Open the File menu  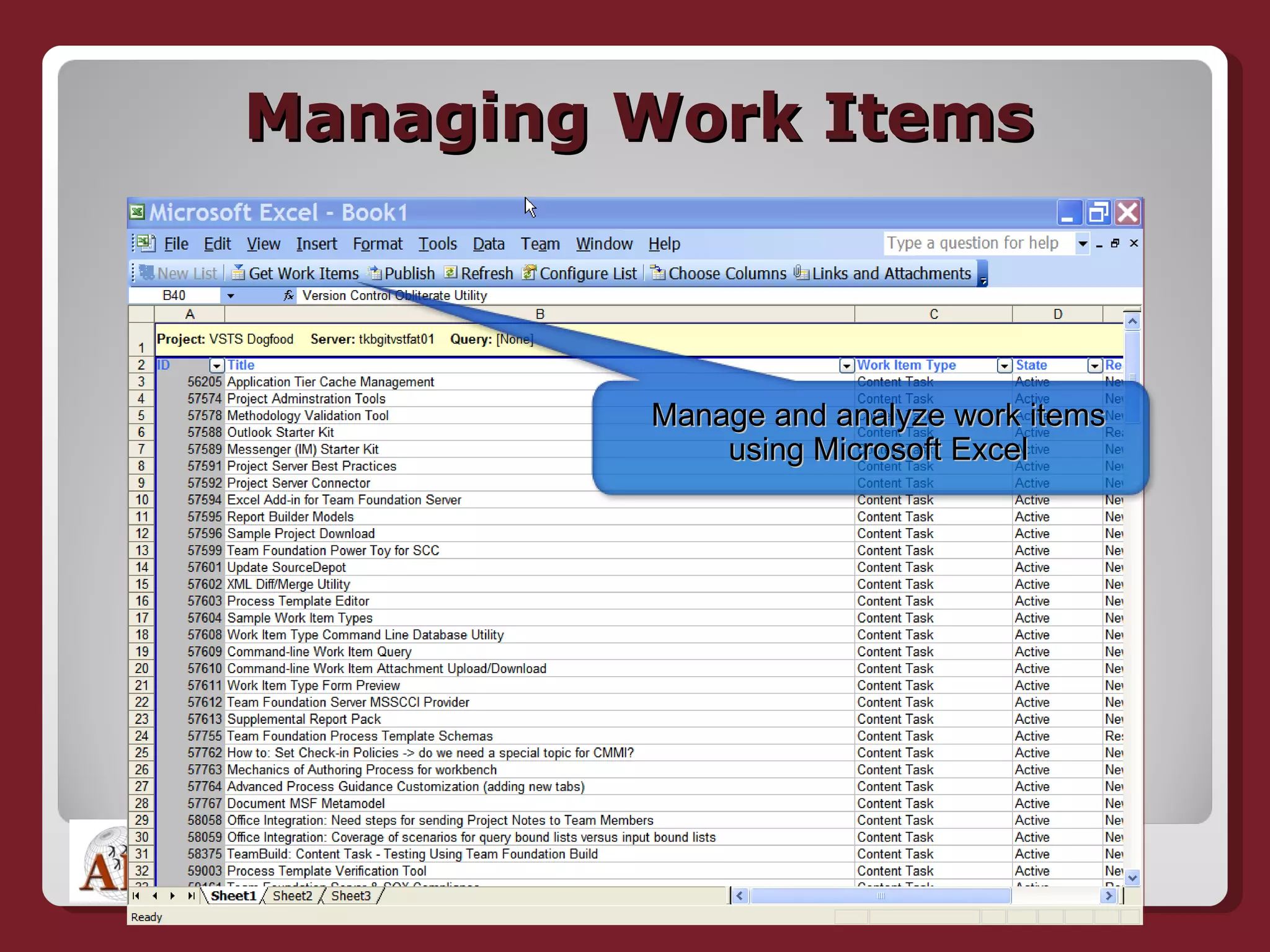176,244
